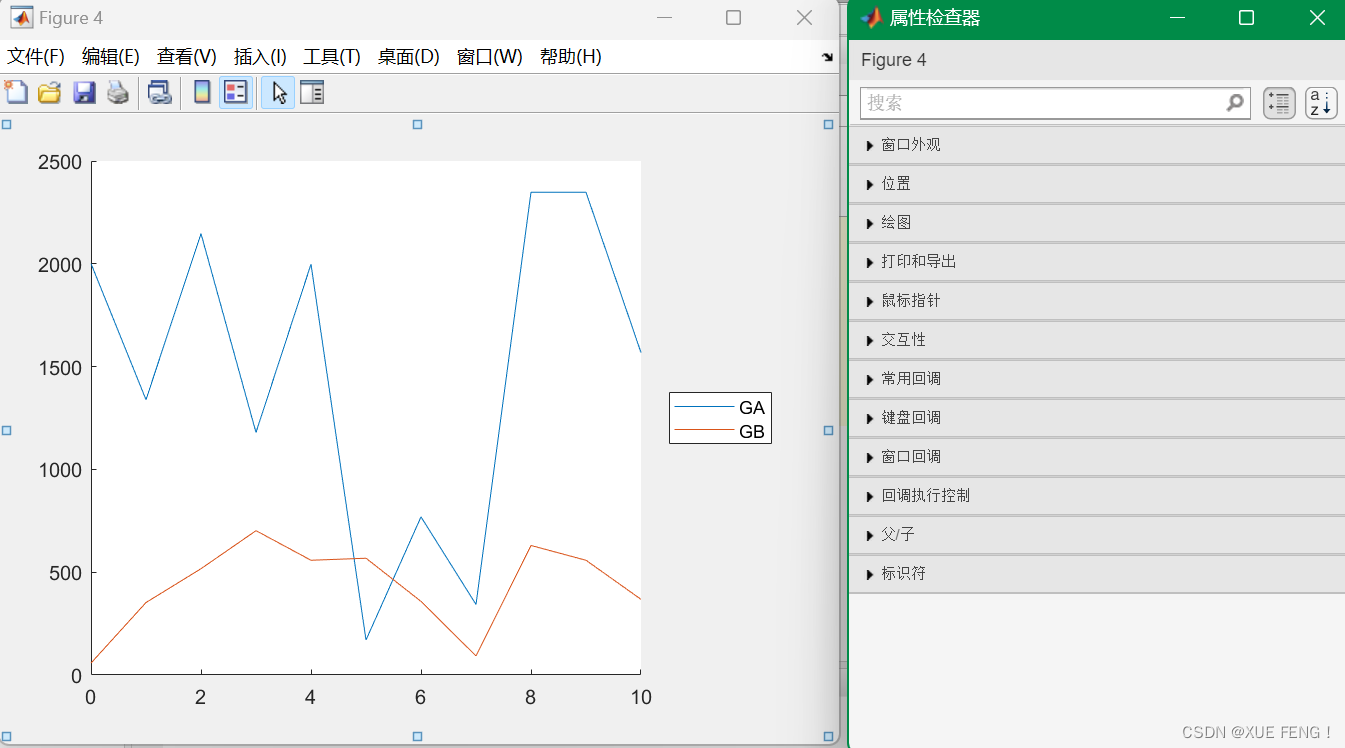This screenshot has height=748, width=1345.
Task: Print the figure using printer icon
Action: (118, 93)
